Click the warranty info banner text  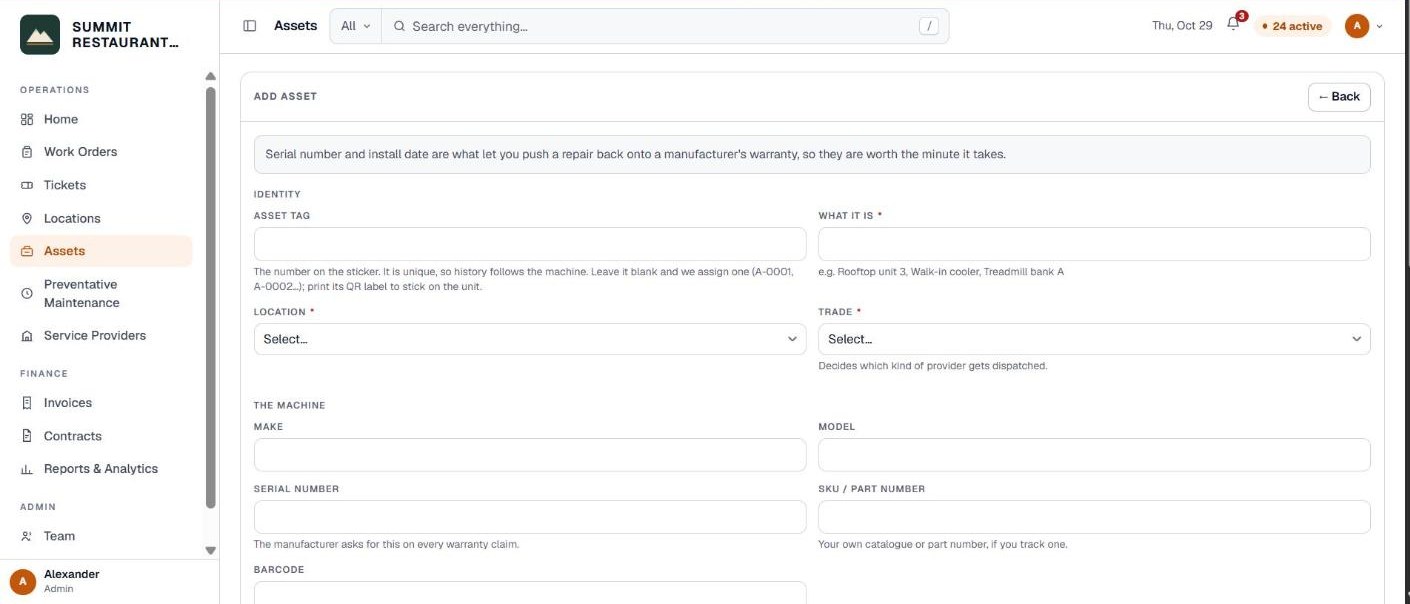pos(635,155)
